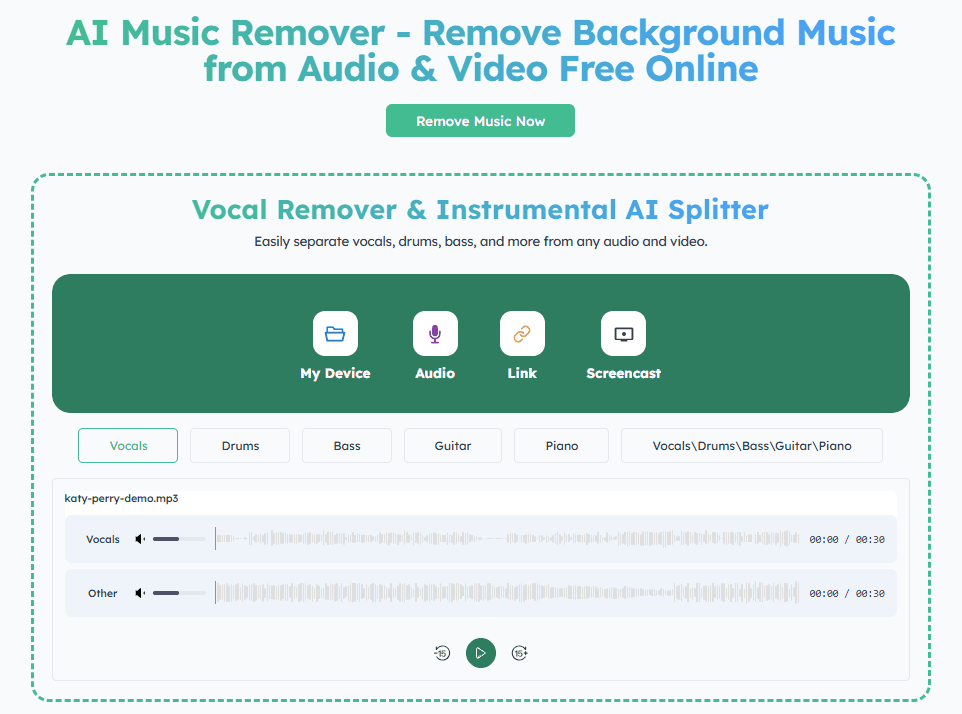
Task: Click the My Device label text
Action: click(335, 374)
